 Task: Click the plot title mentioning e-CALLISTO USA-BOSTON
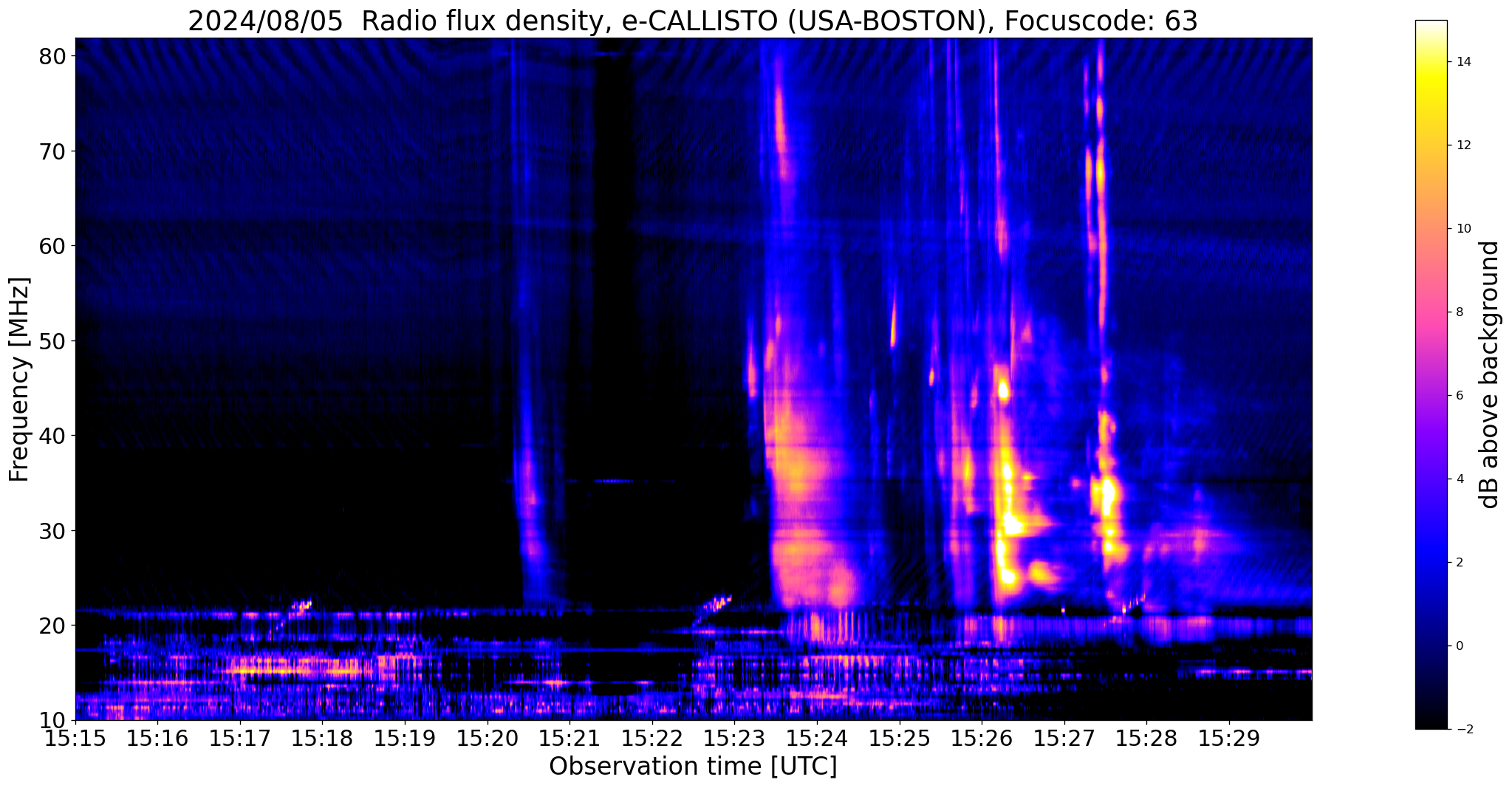coord(692,21)
